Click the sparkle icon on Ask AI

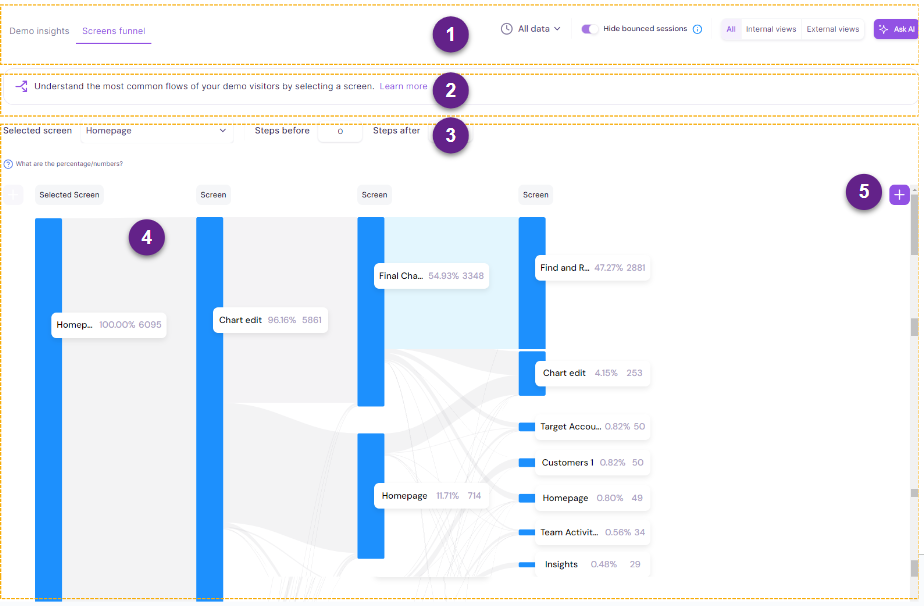click(884, 30)
